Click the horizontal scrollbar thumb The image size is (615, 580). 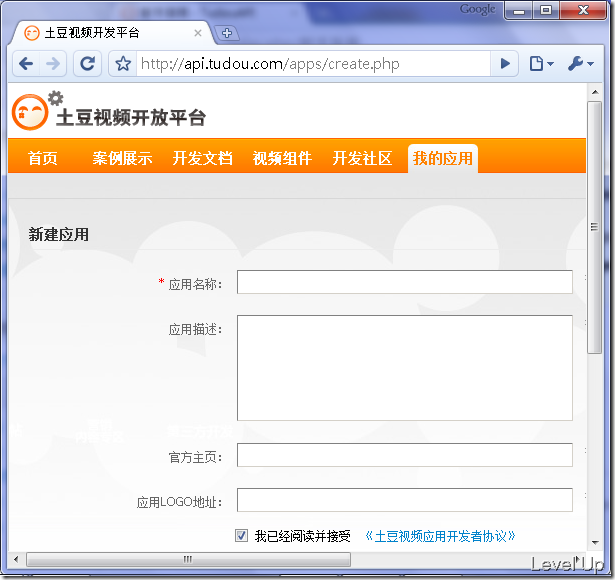[188, 559]
